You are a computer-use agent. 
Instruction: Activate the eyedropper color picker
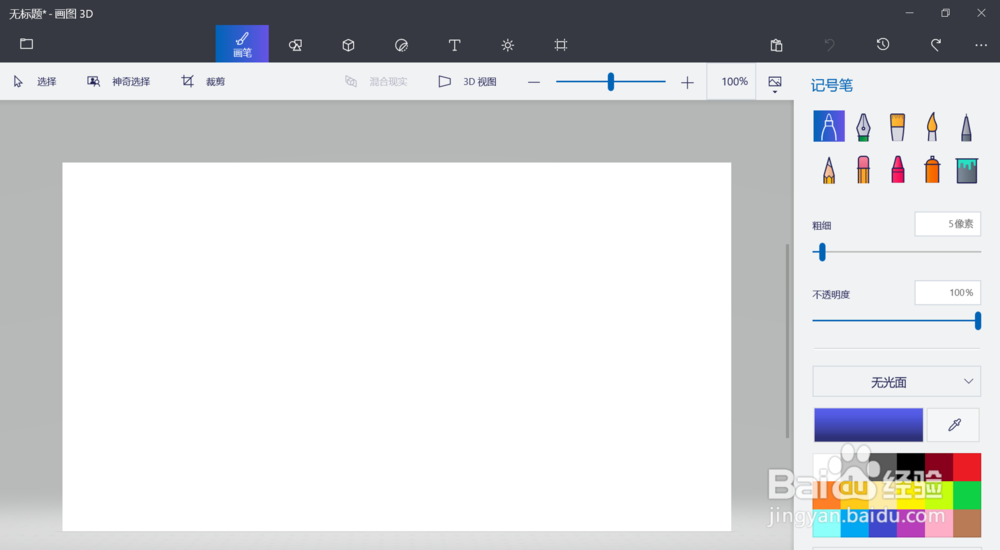tap(953, 425)
